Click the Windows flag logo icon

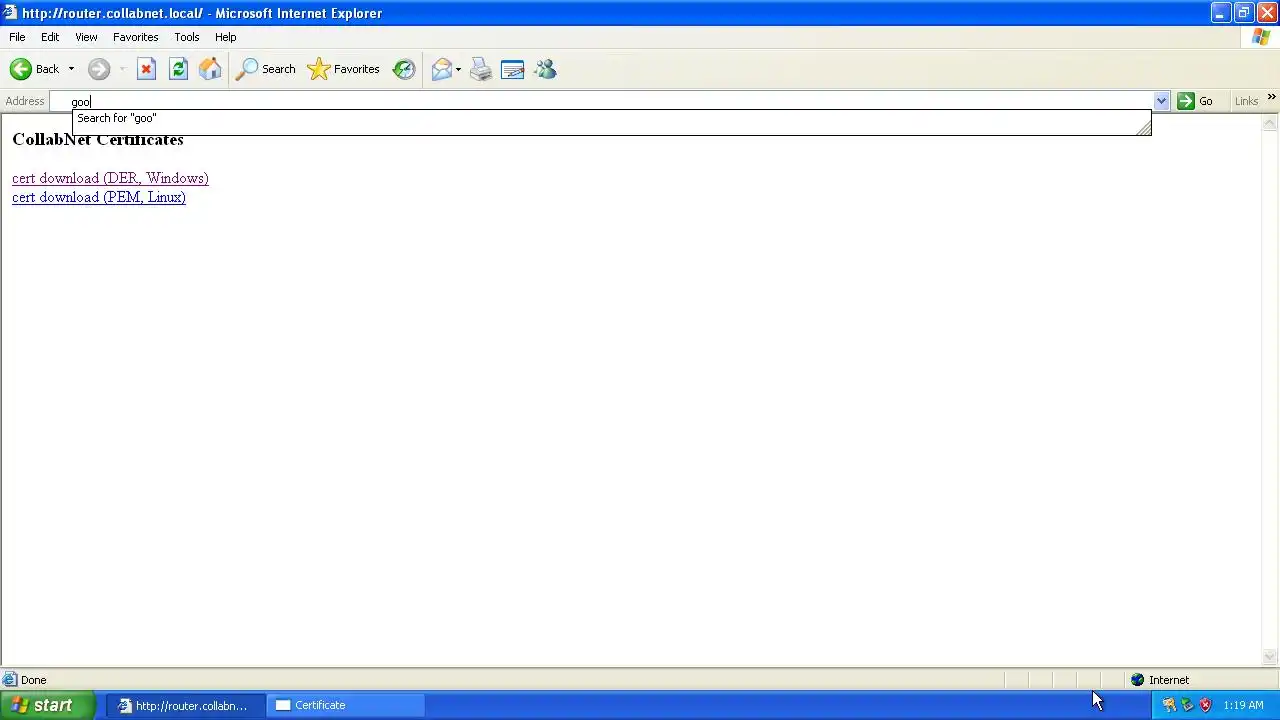point(1261,37)
